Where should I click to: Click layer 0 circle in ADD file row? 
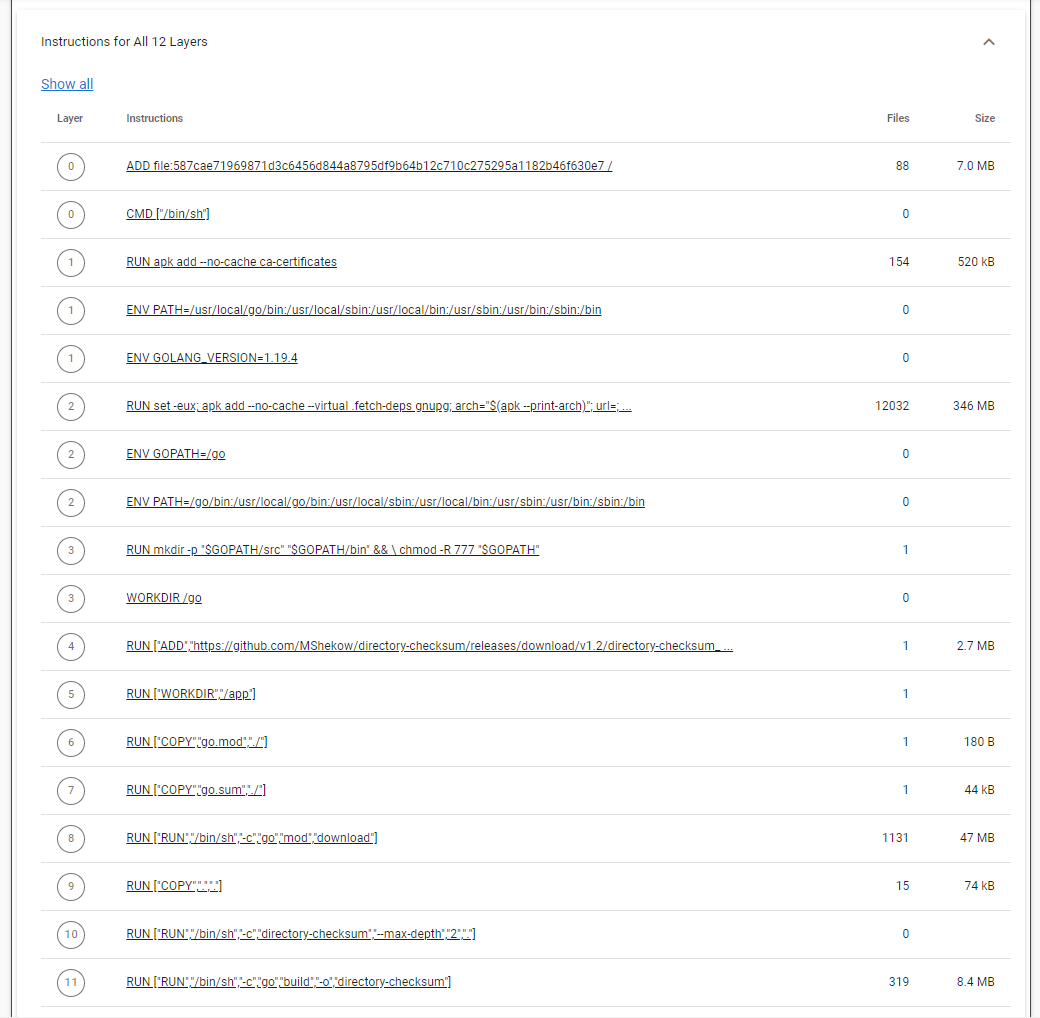click(71, 166)
